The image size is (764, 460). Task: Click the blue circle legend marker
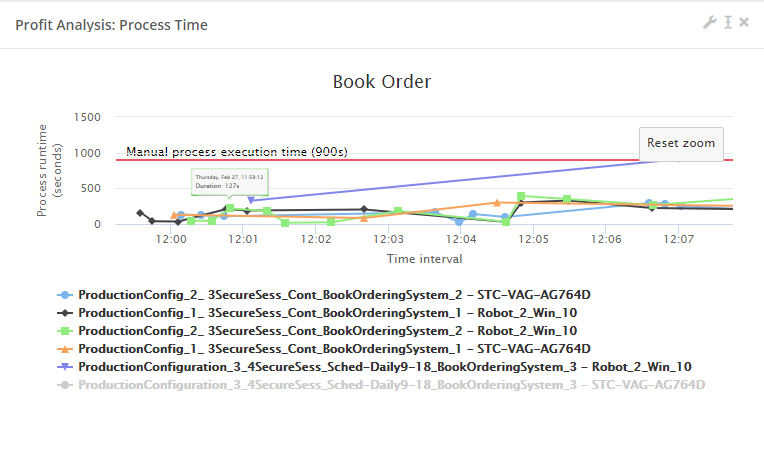tap(65, 295)
